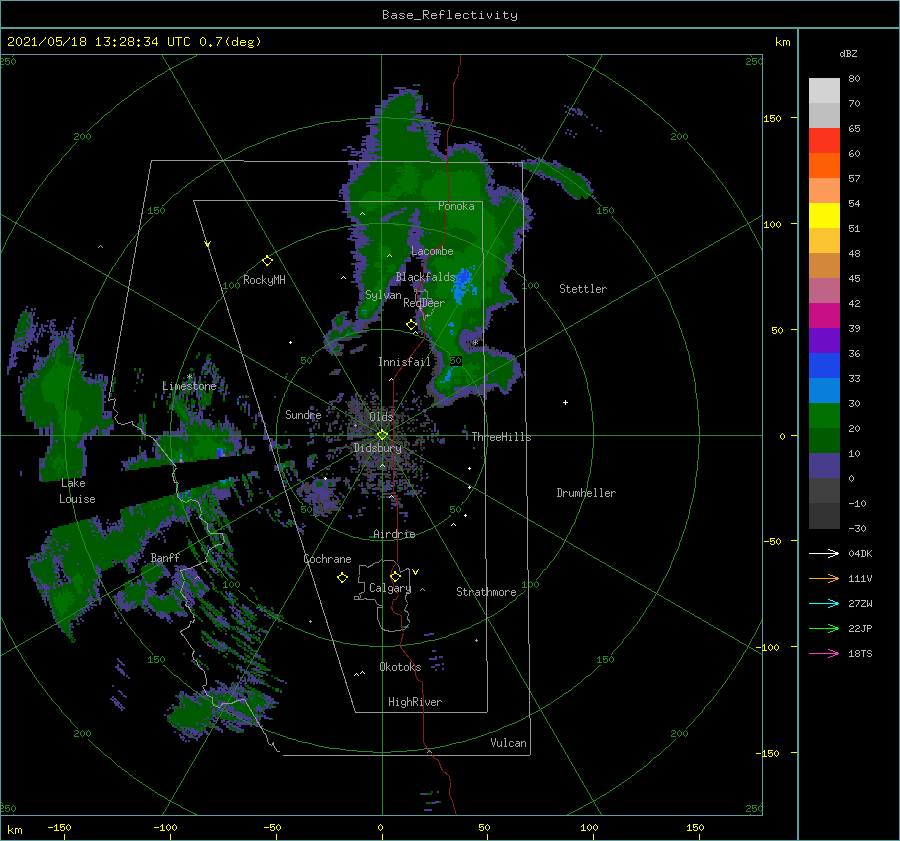This screenshot has width=900, height=841.
Task: Select the yellow 54 dBZ color swatch
Action: (824, 215)
